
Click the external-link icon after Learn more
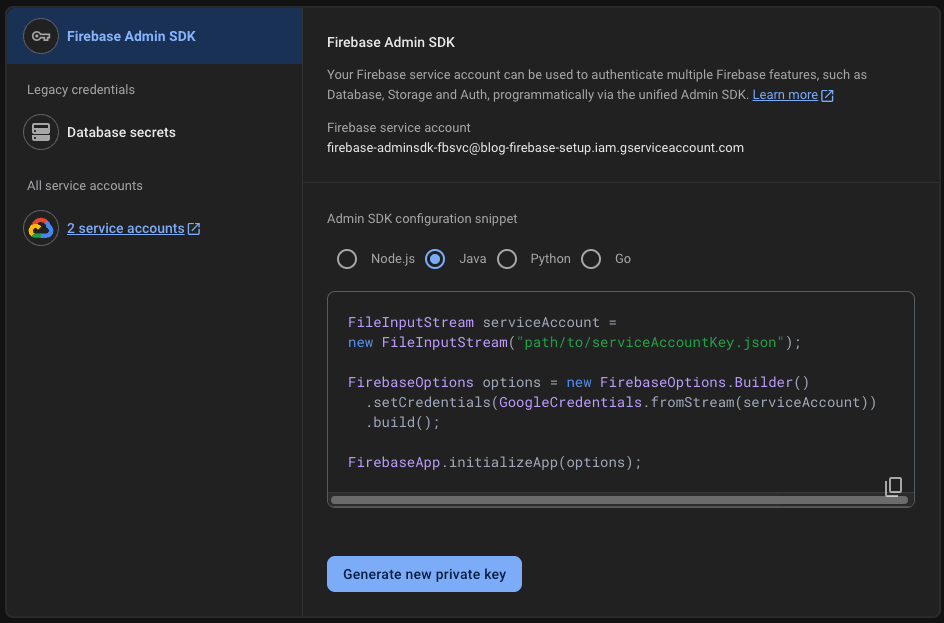click(827, 95)
